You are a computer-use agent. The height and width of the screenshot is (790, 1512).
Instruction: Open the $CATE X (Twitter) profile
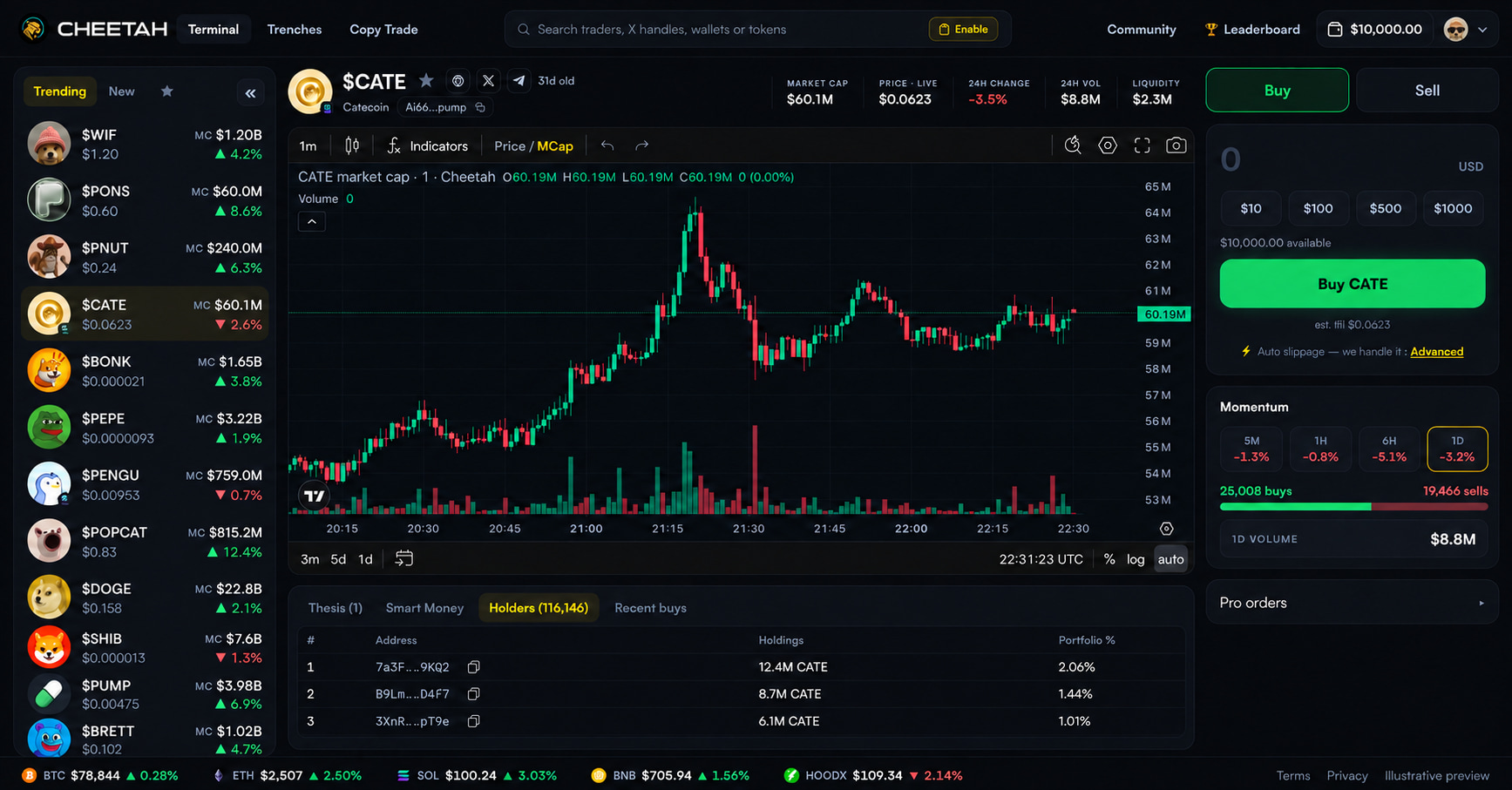click(488, 81)
